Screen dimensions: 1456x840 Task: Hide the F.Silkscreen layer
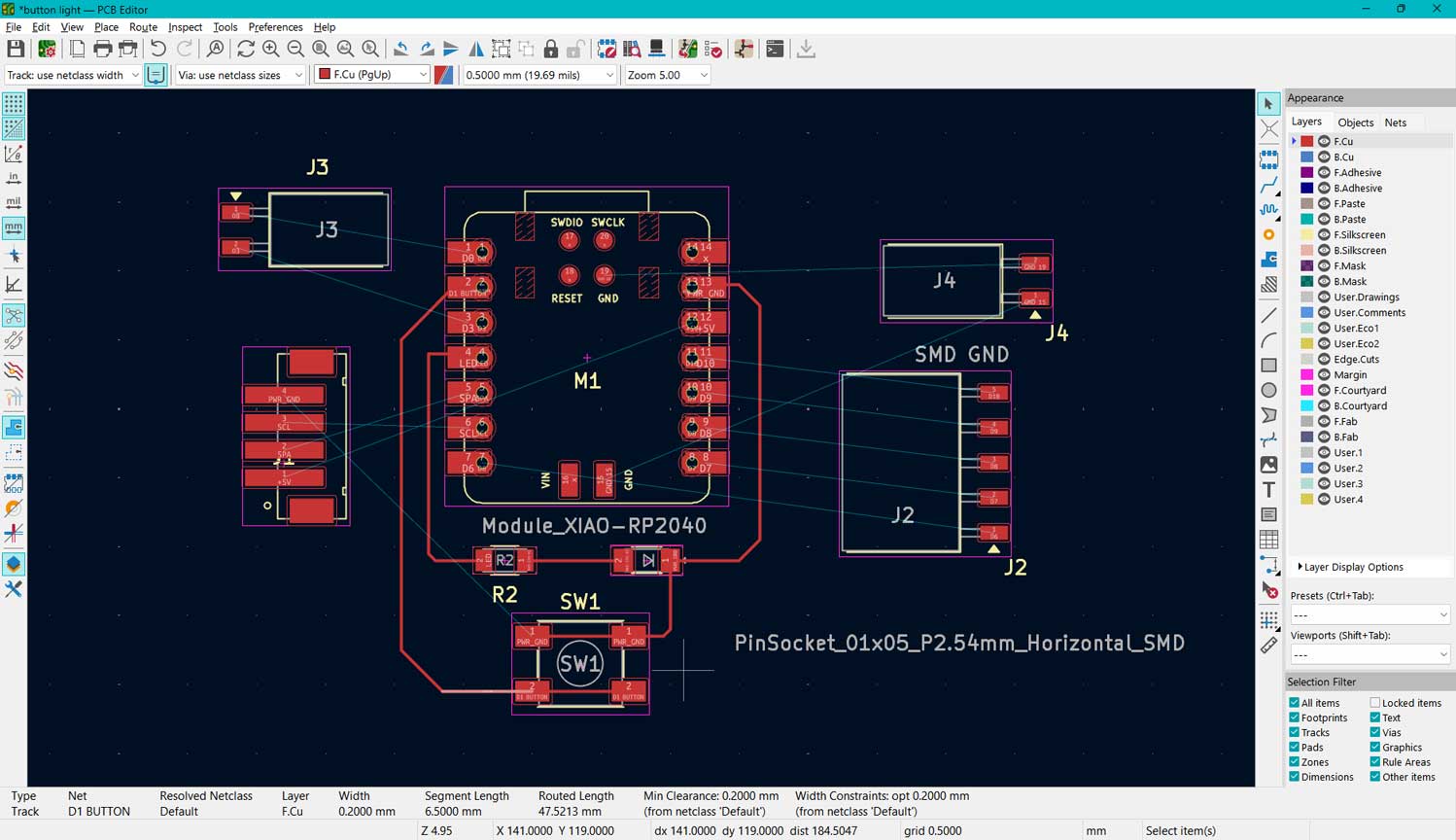(1324, 234)
